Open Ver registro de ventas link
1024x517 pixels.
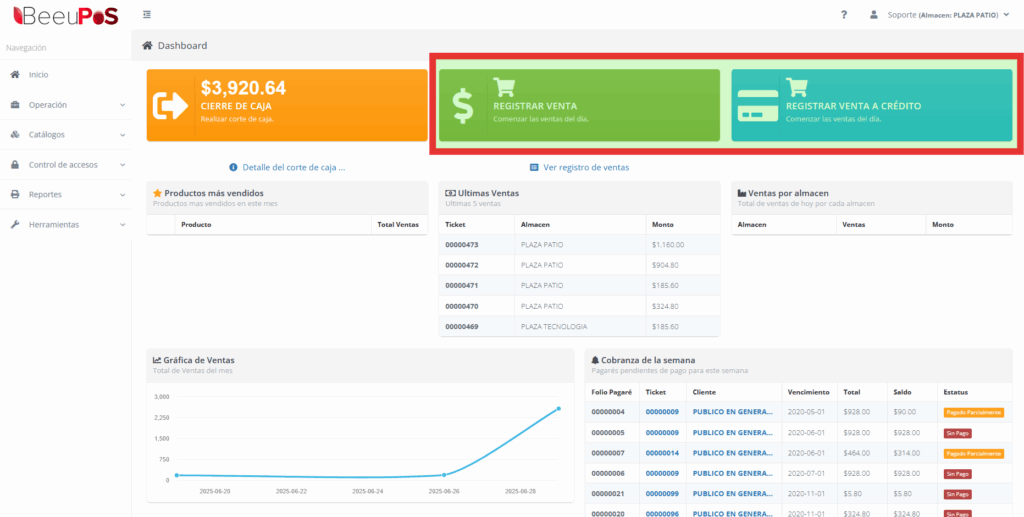tap(586, 167)
